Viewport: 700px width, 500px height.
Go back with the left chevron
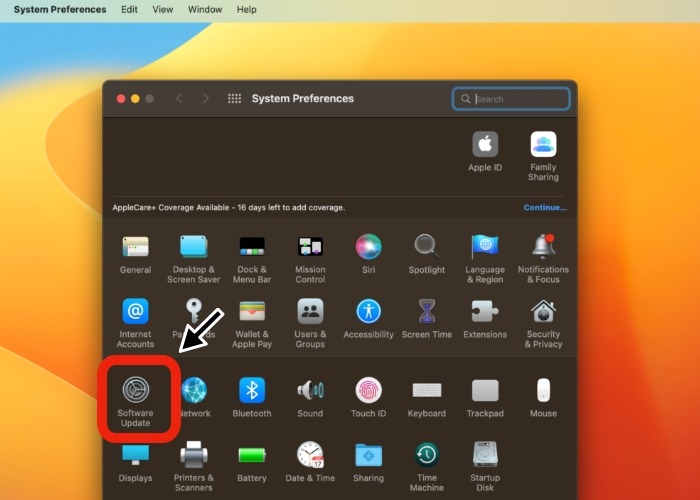point(179,99)
